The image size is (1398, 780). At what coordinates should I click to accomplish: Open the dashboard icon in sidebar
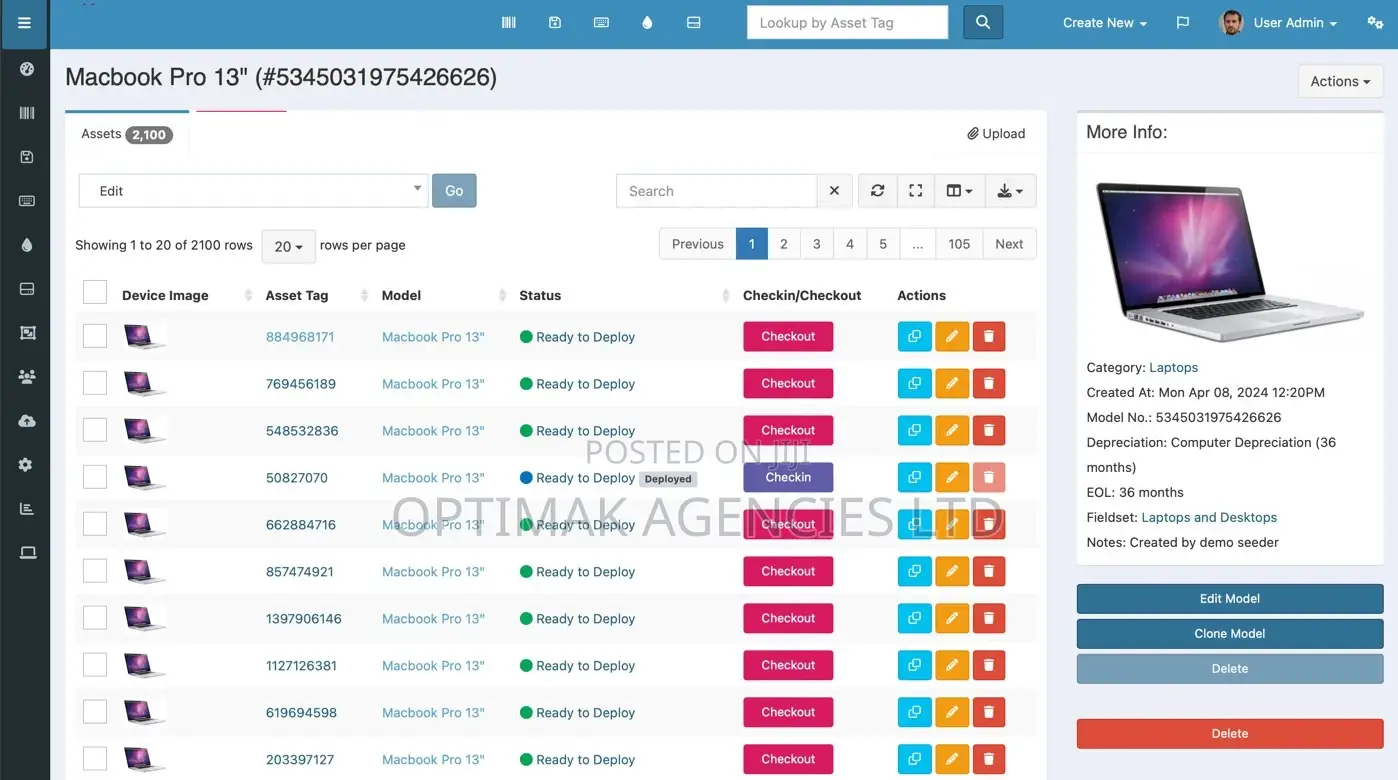click(27, 69)
